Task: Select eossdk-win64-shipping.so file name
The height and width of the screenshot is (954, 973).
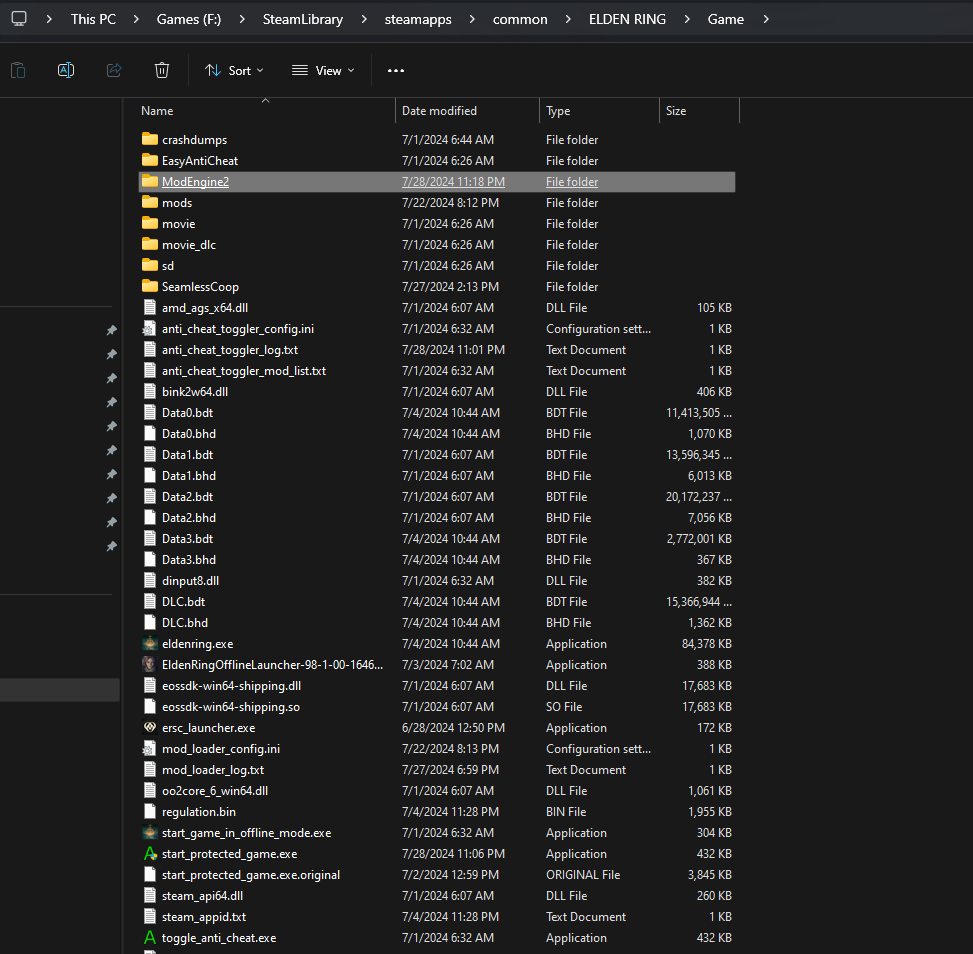Action: 231,707
